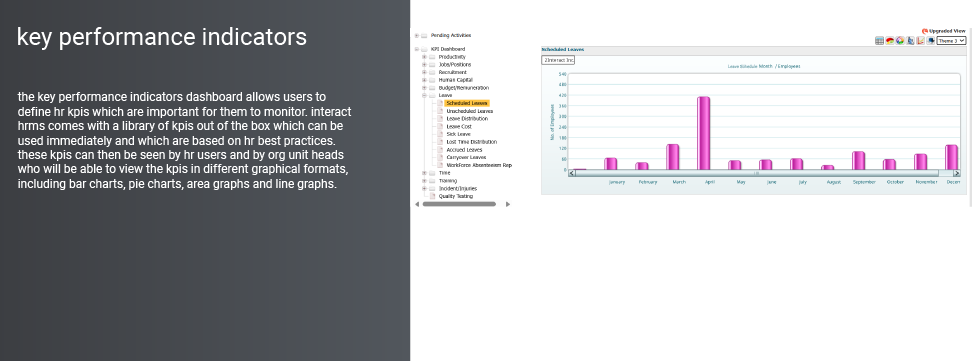972x361 pixels.
Task: Select the line graph view icon
Action: [x=921, y=40]
